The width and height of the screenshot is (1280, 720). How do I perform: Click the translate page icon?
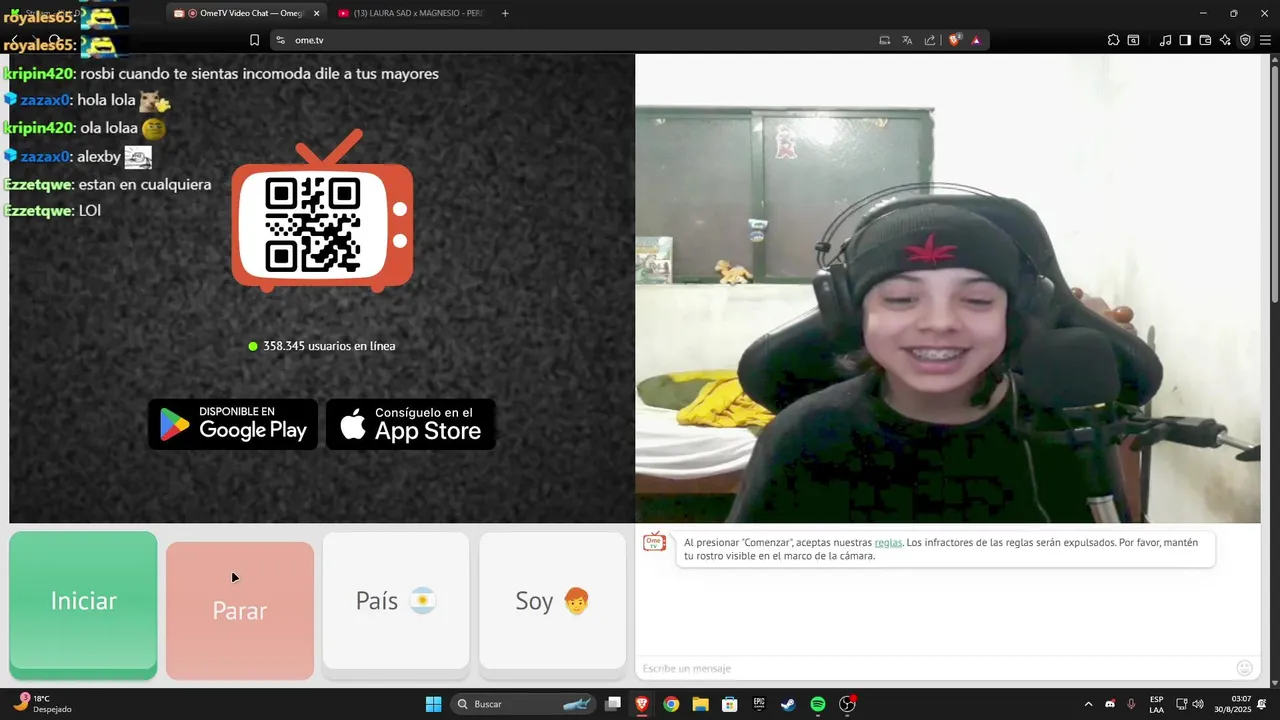[907, 40]
